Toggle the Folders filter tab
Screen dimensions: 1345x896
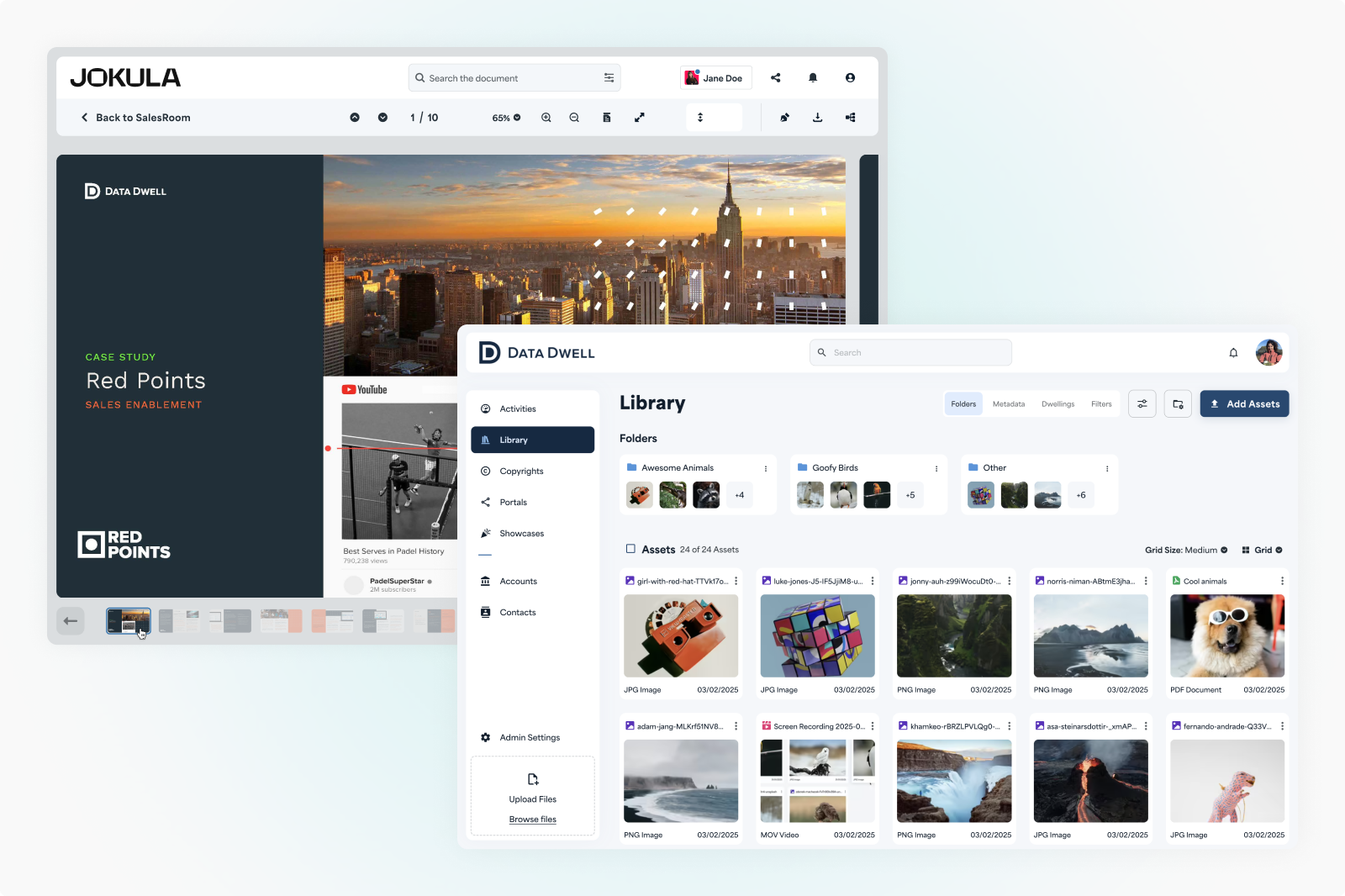coord(963,404)
